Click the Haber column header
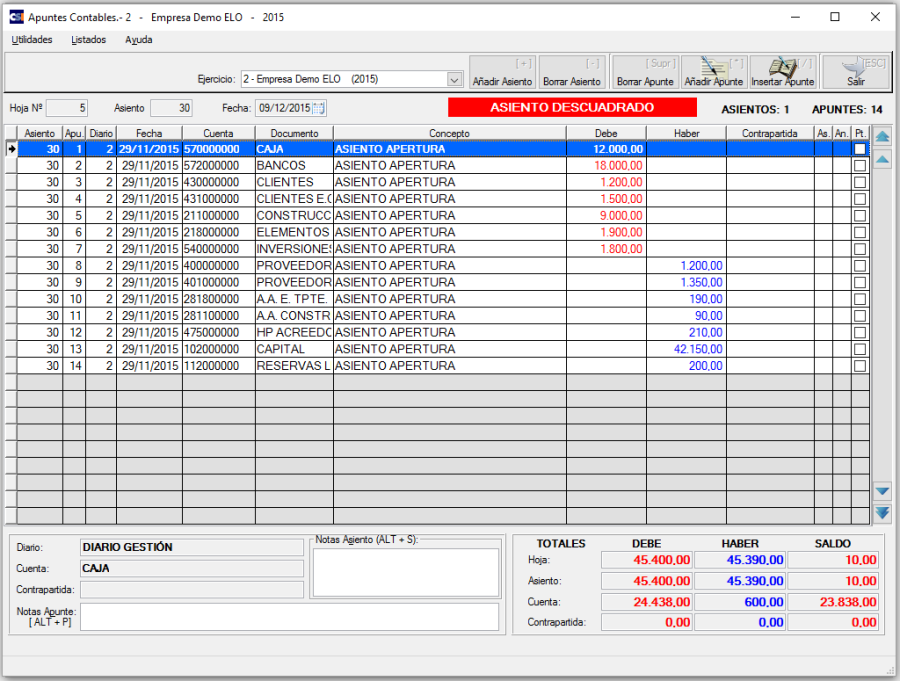 [x=686, y=133]
